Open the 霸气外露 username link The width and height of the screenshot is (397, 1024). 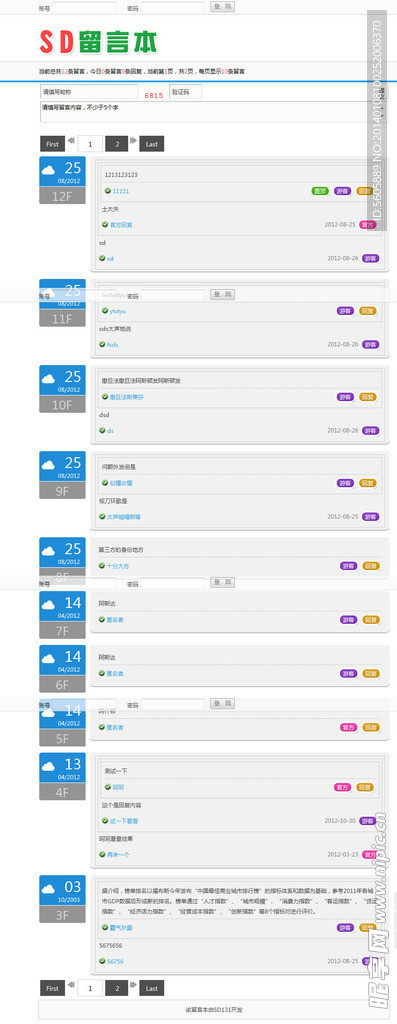click(121, 928)
